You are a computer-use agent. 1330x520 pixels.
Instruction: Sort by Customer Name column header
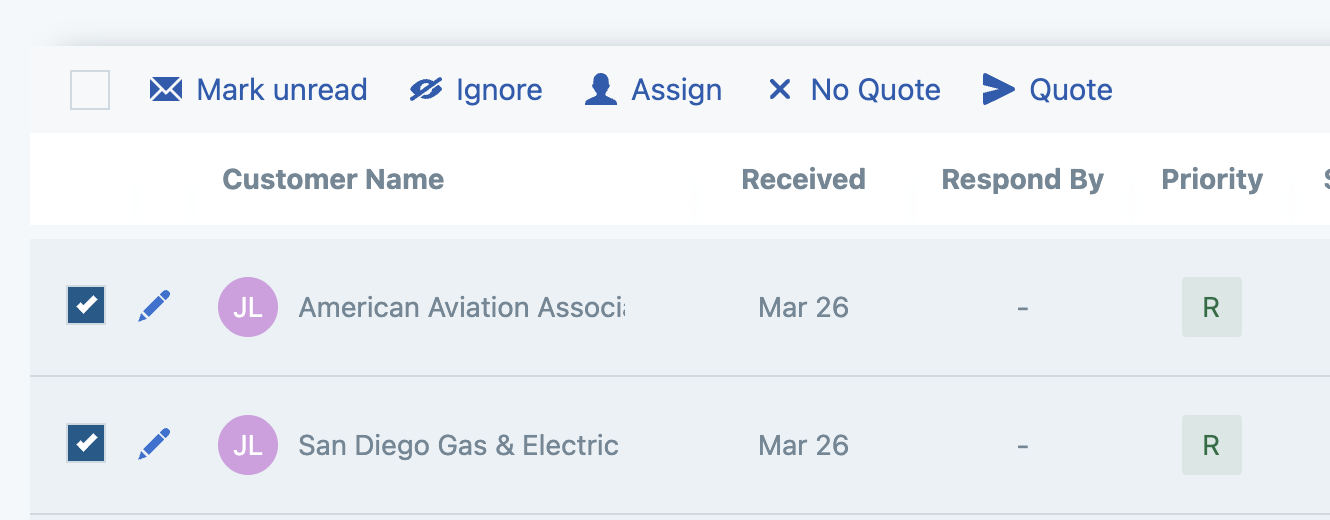click(x=333, y=180)
